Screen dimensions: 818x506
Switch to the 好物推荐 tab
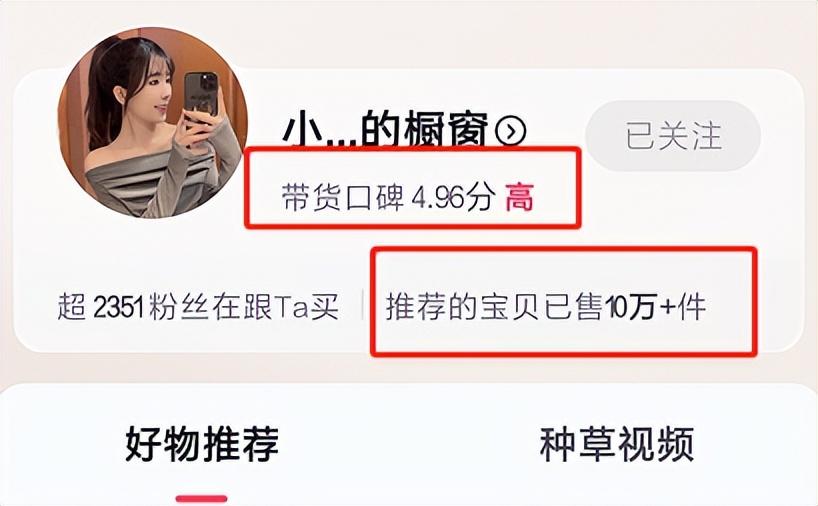[x=202, y=444]
